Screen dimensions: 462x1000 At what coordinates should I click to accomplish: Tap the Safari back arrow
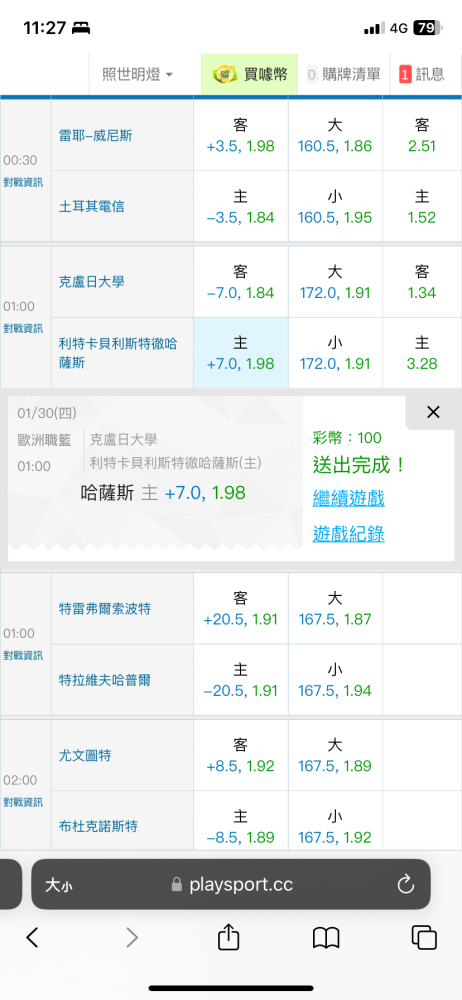(33, 937)
